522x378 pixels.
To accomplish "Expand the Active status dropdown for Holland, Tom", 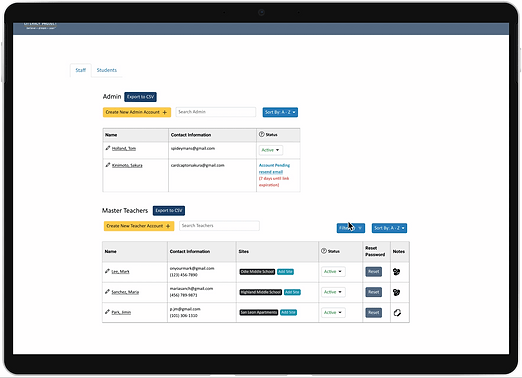I will pyautogui.click(x=271, y=150).
